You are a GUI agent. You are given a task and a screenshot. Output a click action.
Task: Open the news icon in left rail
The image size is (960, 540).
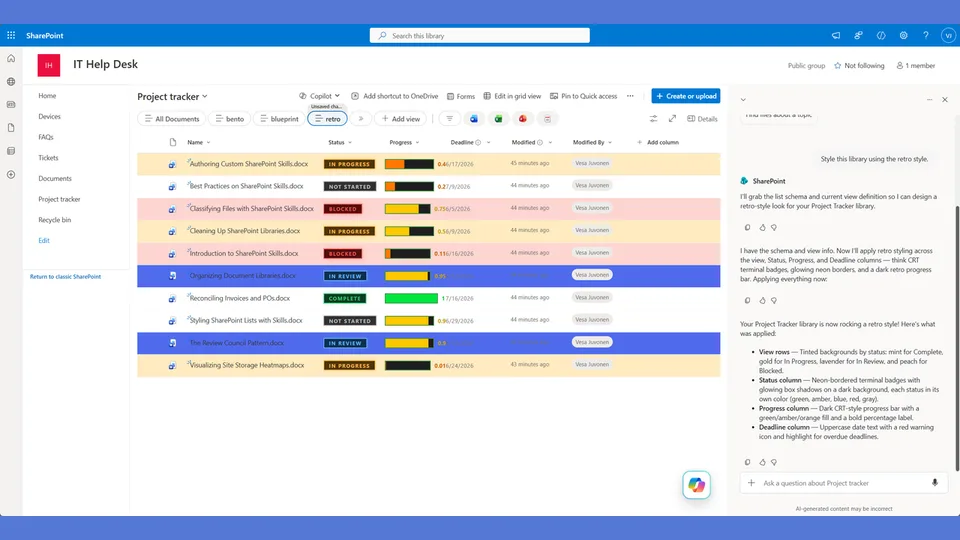click(x=11, y=105)
